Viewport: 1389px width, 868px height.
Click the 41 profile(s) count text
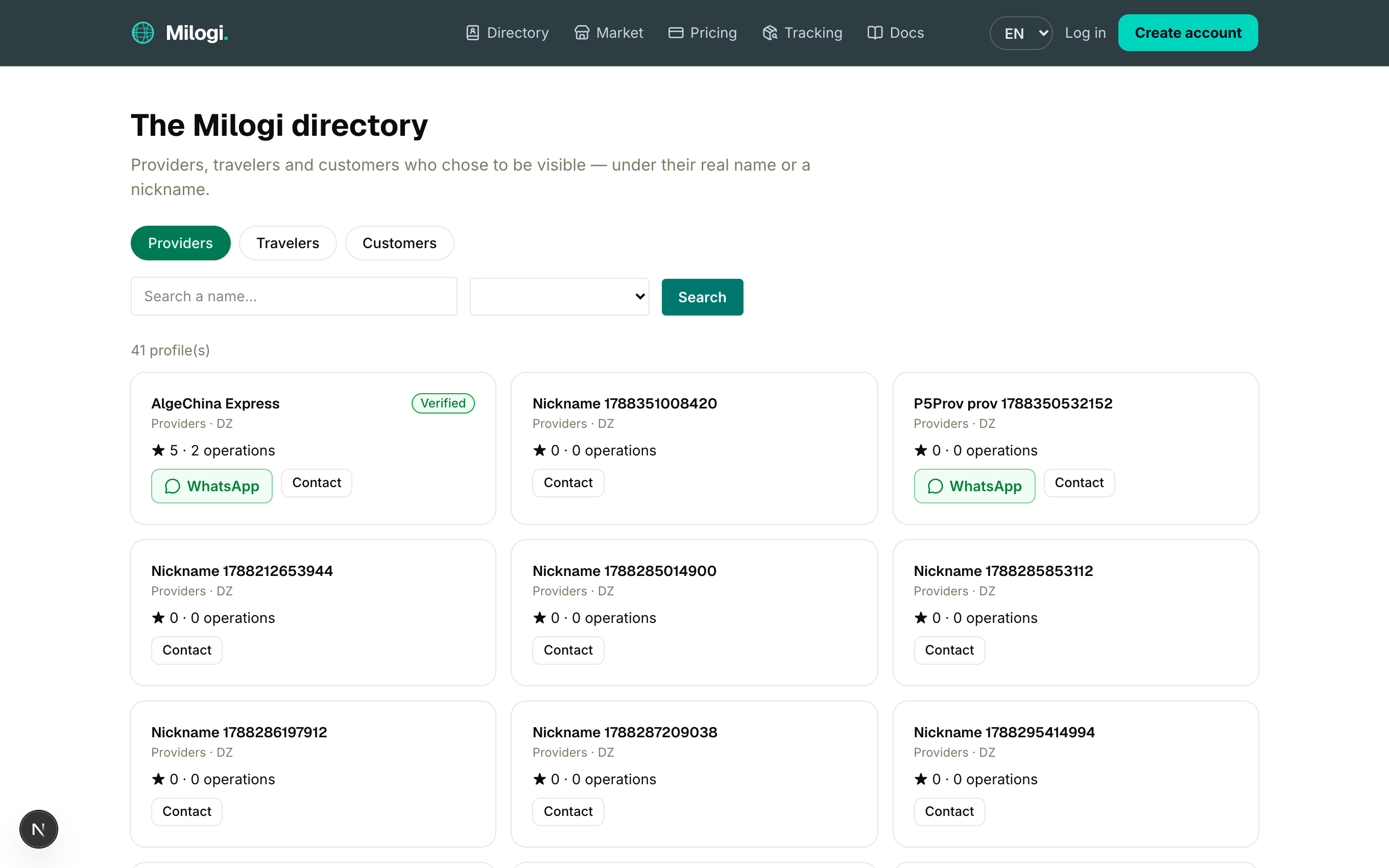(x=171, y=350)
